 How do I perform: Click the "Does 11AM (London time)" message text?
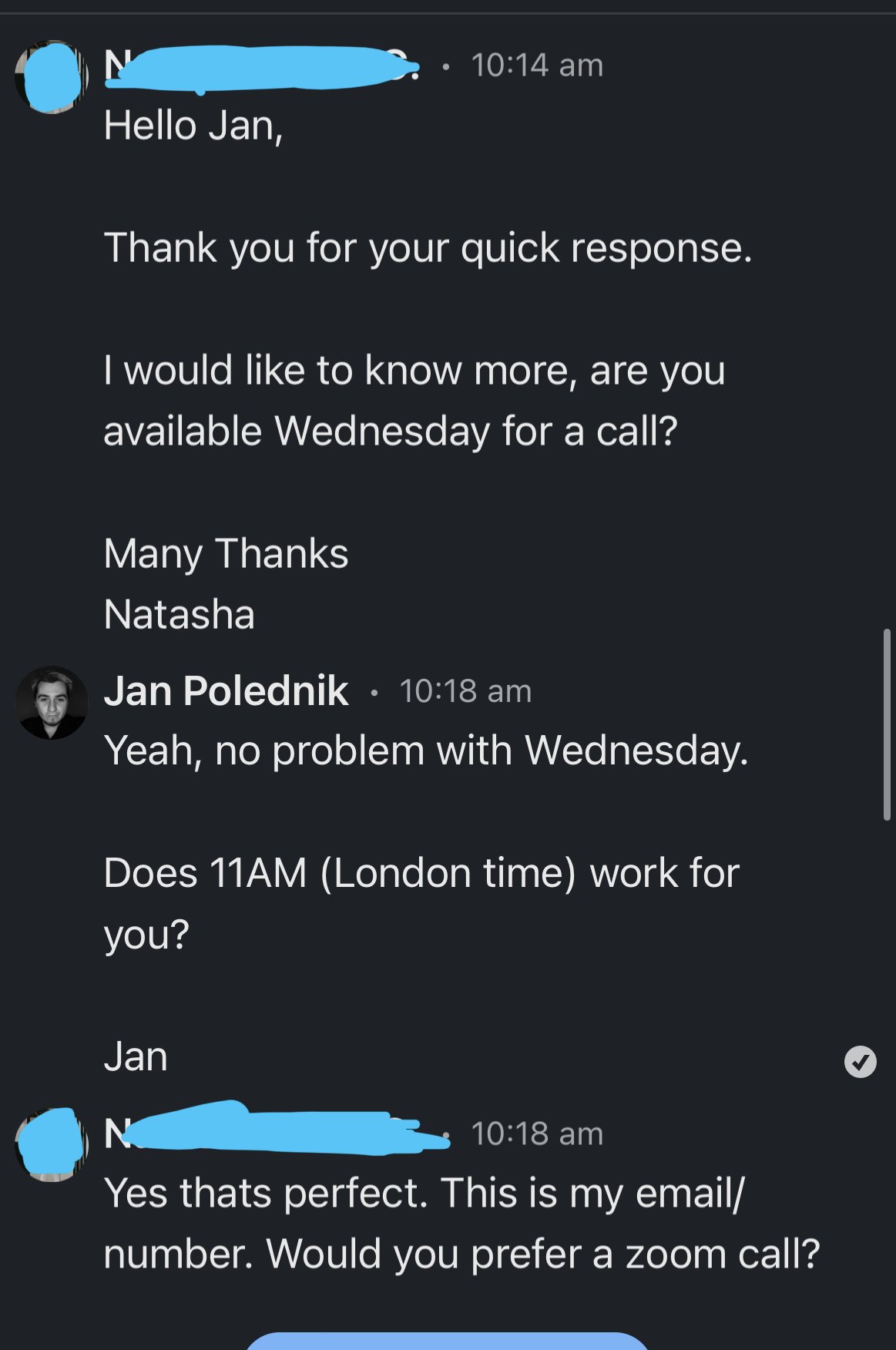421,874
